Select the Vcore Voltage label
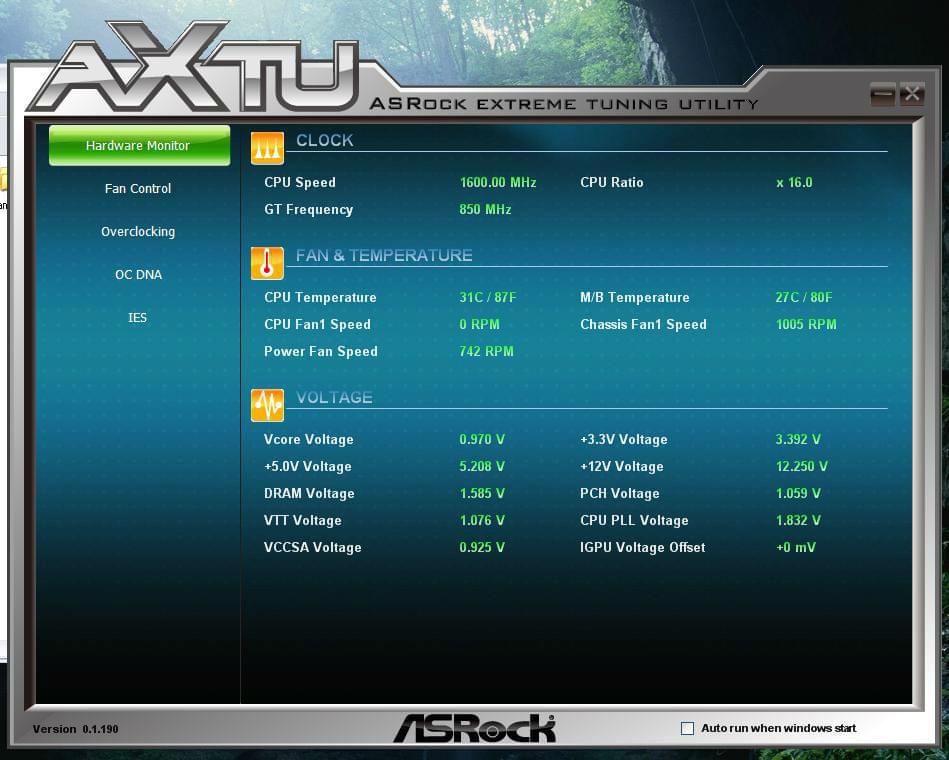The height and width of the screenshot is (760, 949). (309, 439)
